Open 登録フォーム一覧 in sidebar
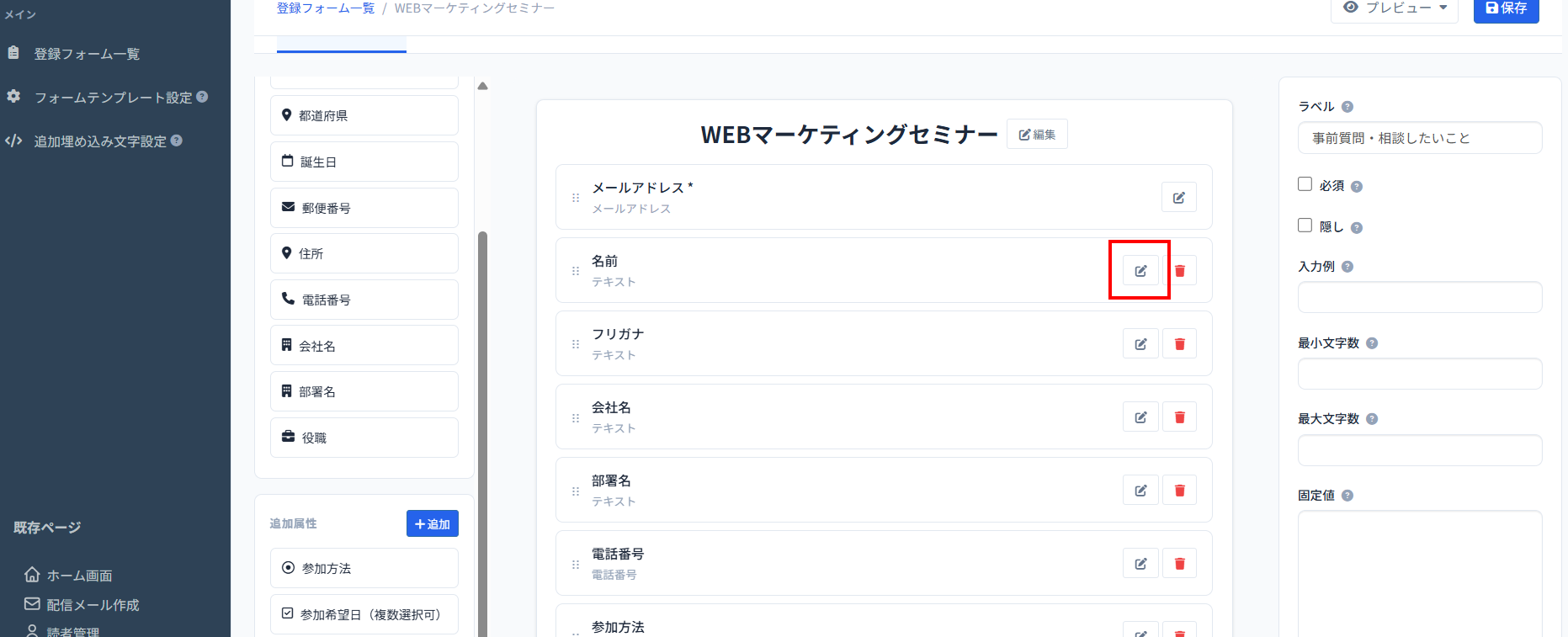Screen dimensions: 1568x637 pyautogui.click(x=87, y=54)
